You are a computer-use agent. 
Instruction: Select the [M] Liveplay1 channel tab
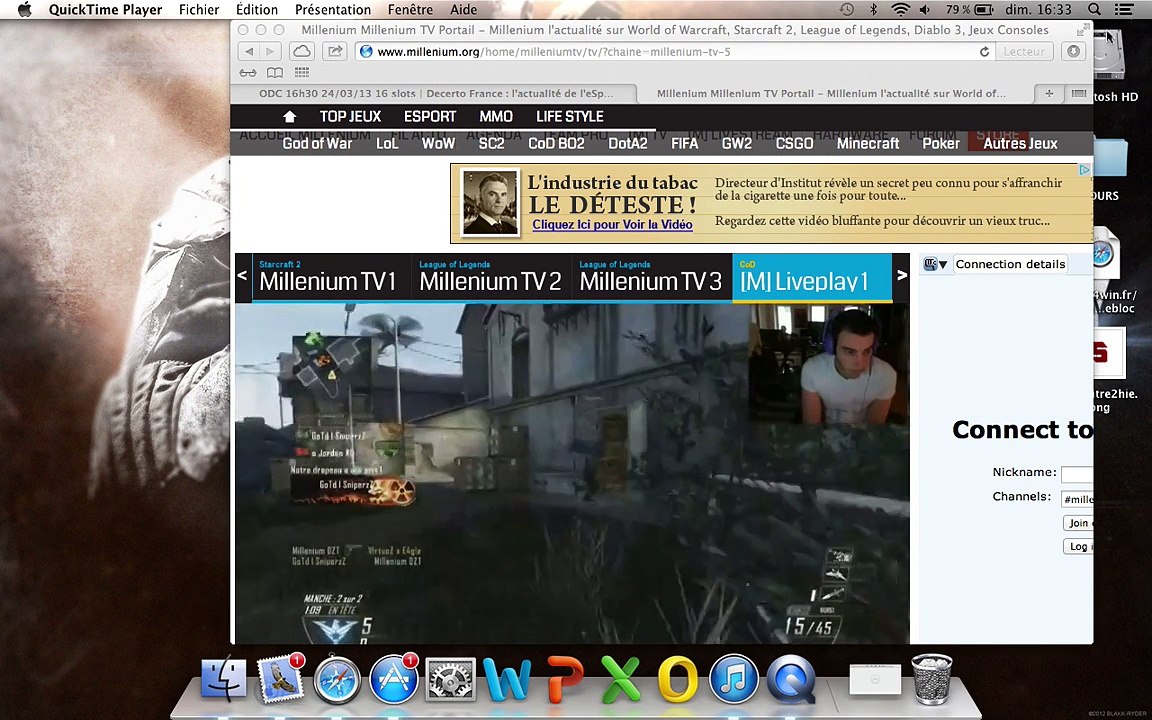tap(812, 278)
